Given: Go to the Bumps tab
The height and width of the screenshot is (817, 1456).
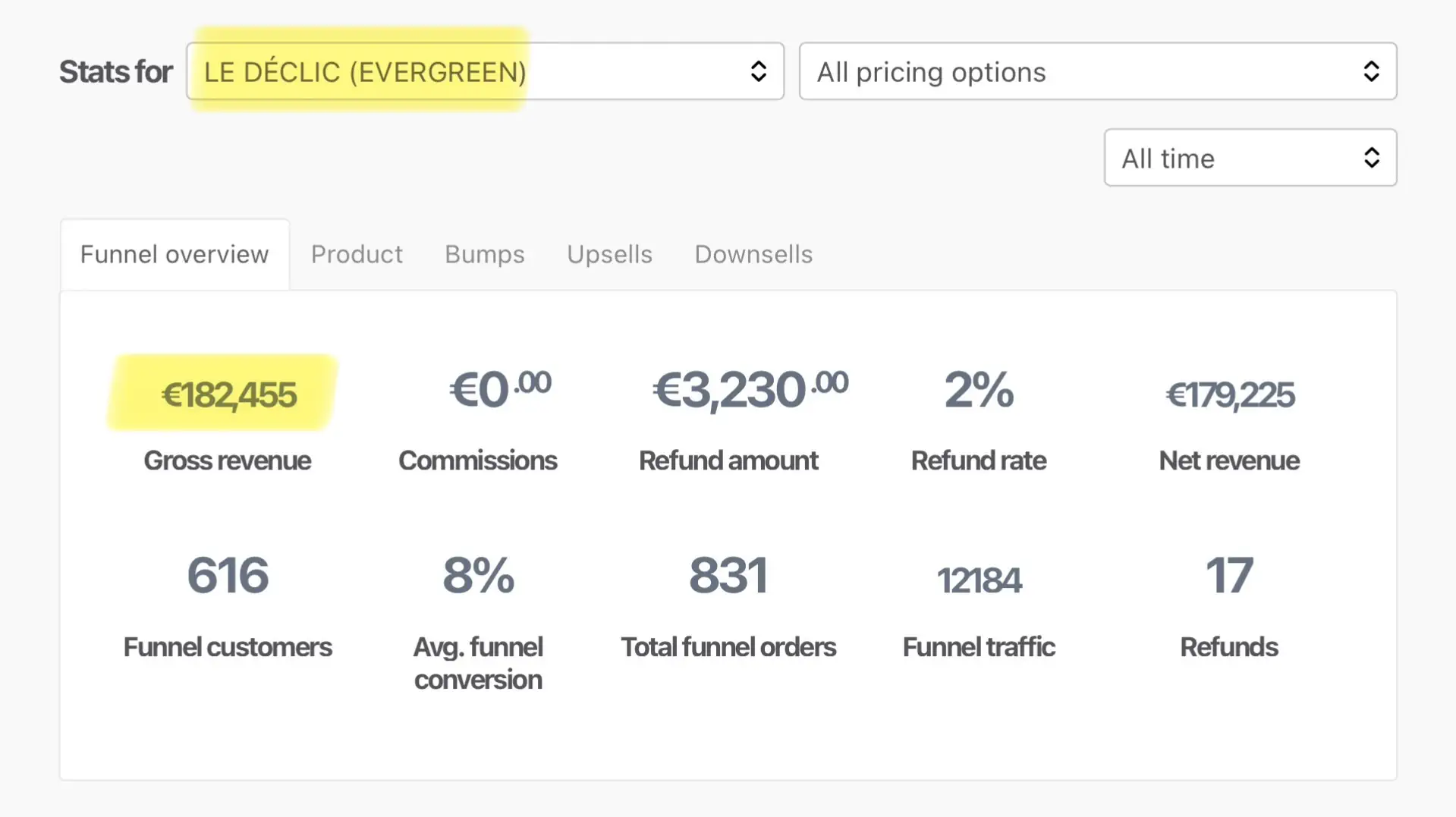Looking at the screenshot, I should point(484,254).
